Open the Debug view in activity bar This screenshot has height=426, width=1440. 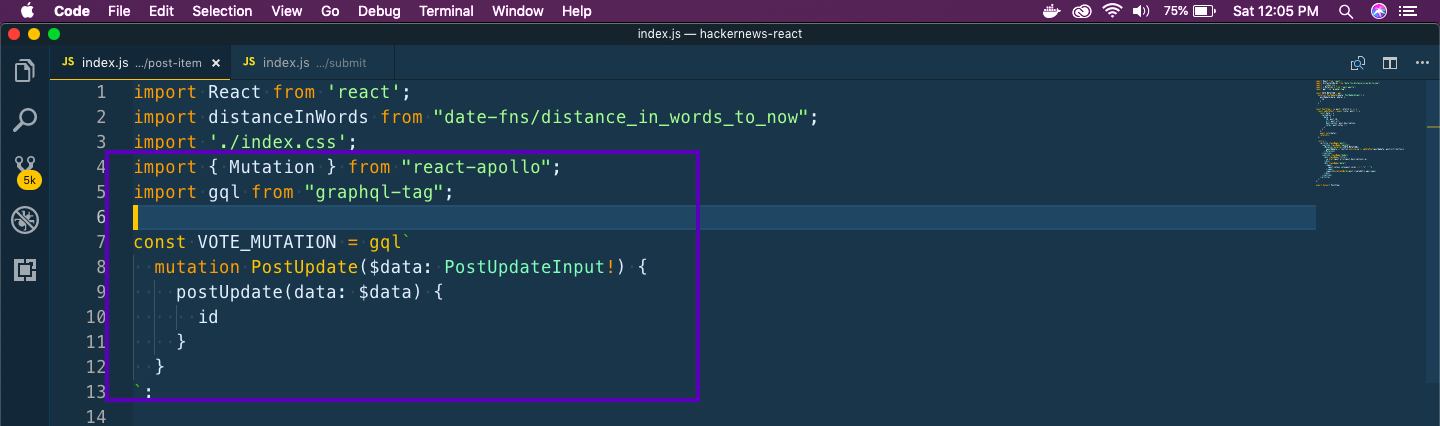point(24,221)
